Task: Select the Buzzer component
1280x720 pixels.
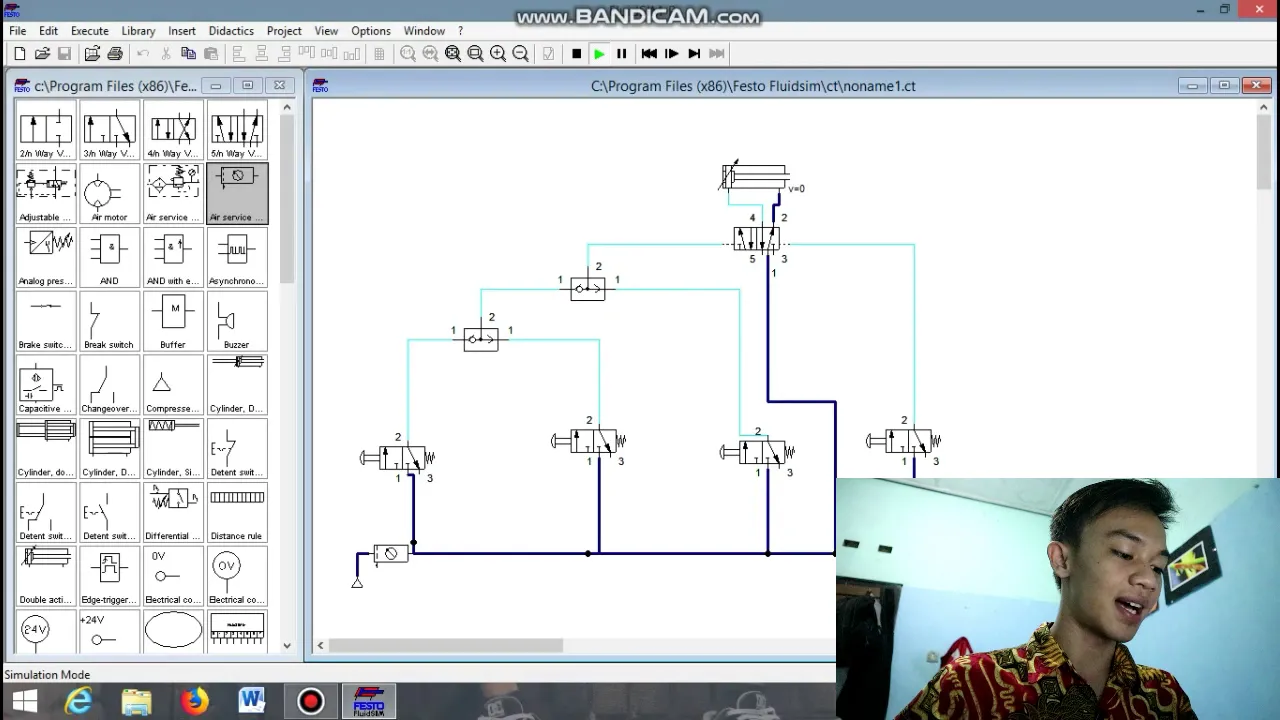Action: [237, 321]
